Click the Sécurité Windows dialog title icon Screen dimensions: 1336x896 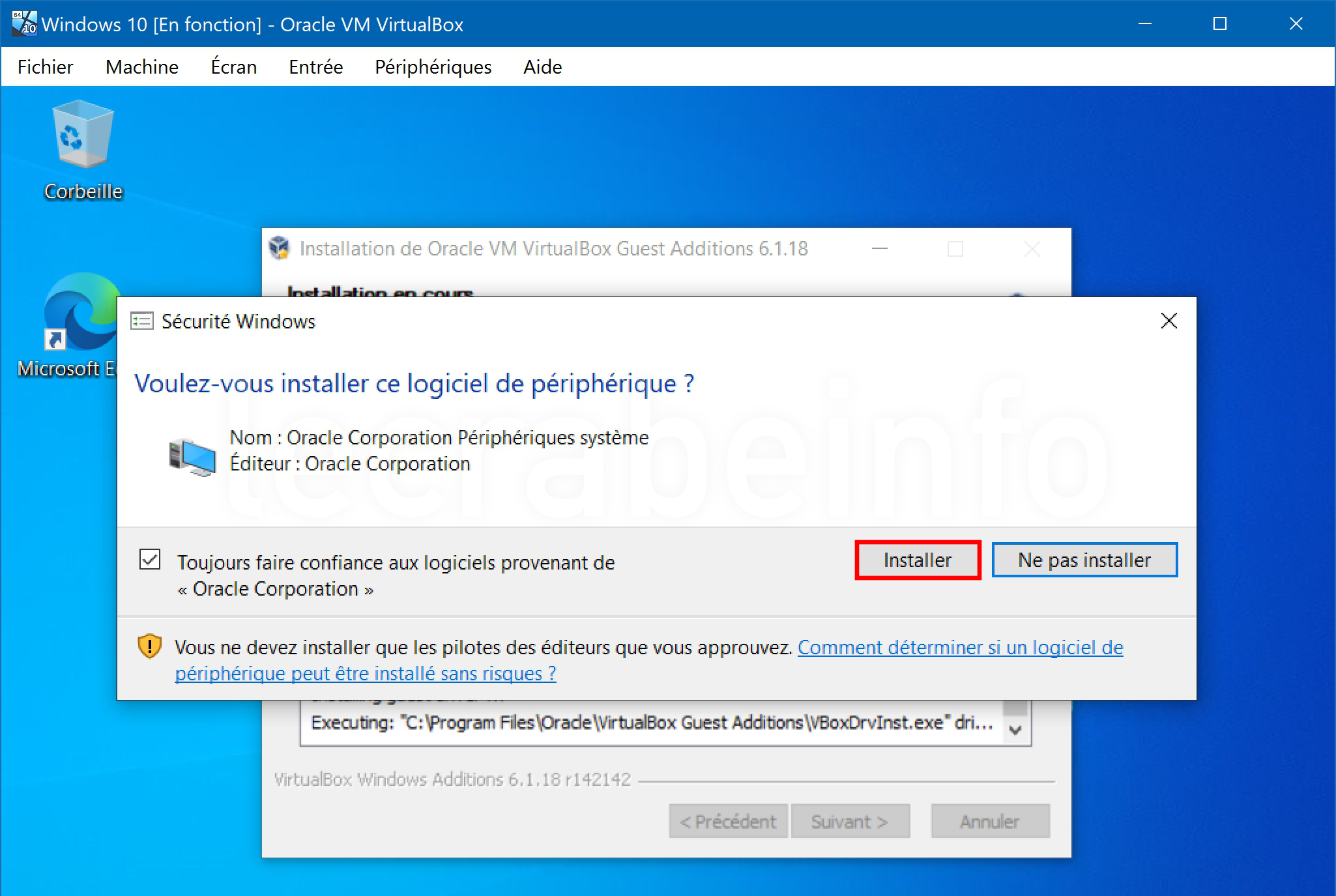(x=142, y=321)
